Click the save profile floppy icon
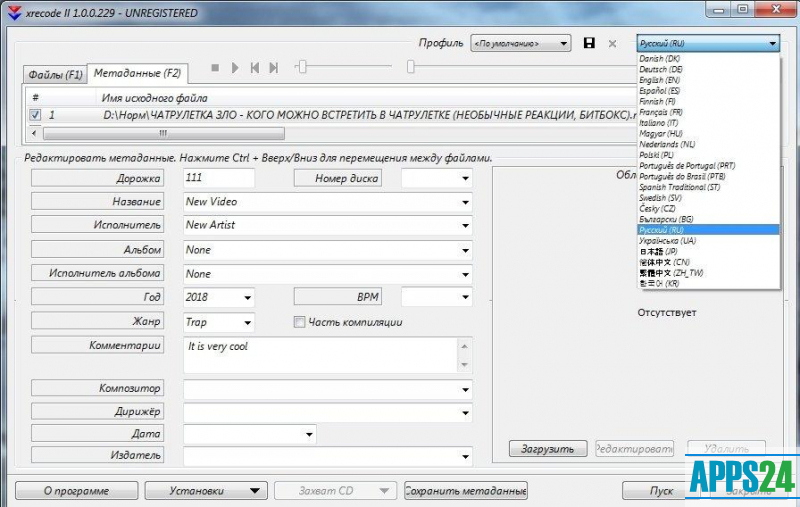The width and height of the screenshot is (800, 507). coord(589,43)
